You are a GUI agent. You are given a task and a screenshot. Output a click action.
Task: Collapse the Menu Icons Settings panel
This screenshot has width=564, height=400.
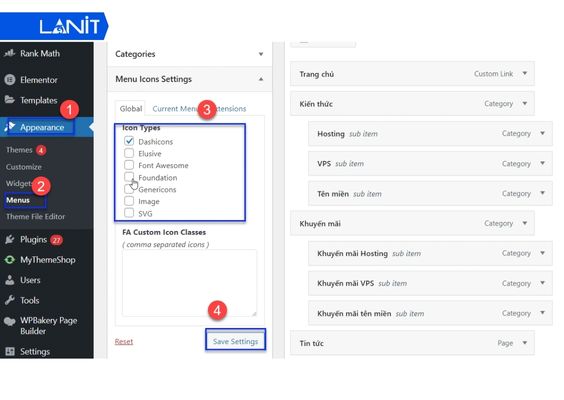coord(261,79)
